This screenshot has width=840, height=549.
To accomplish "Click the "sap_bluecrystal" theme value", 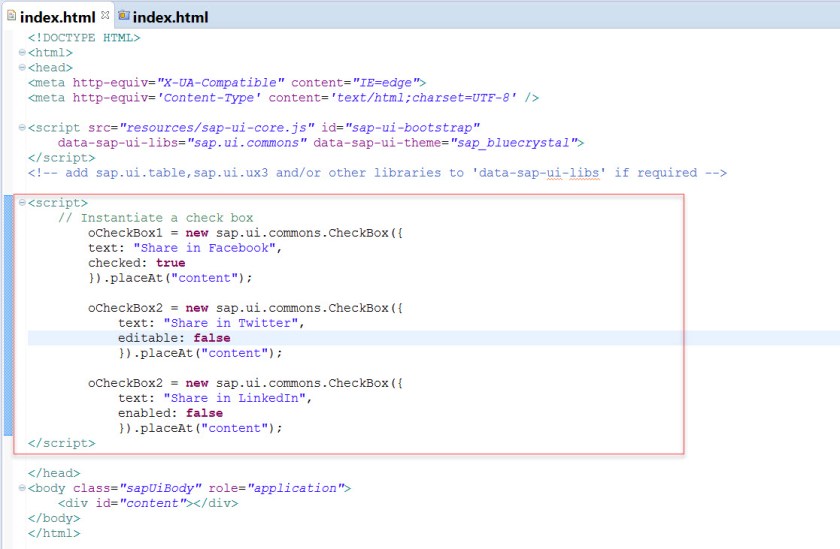I will click(x=514, y=142).
